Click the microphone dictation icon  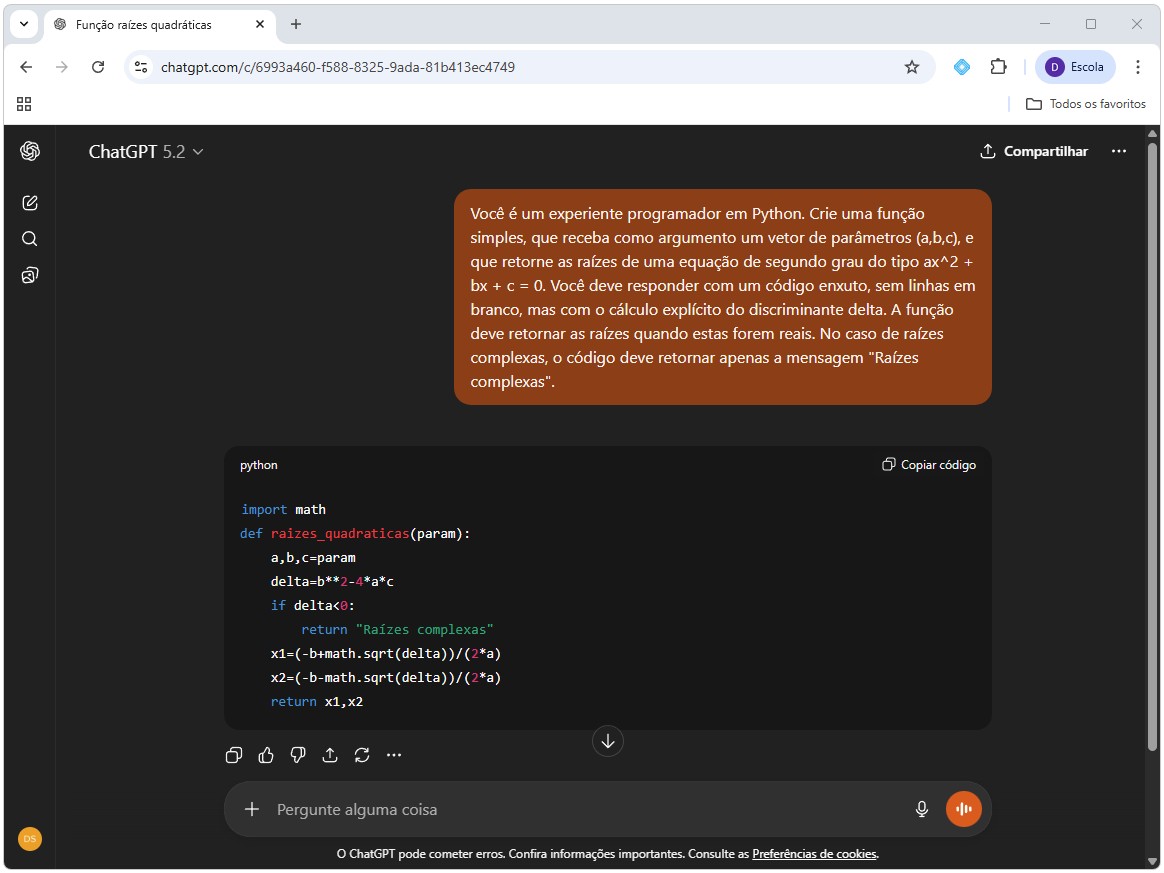[922, 809]
